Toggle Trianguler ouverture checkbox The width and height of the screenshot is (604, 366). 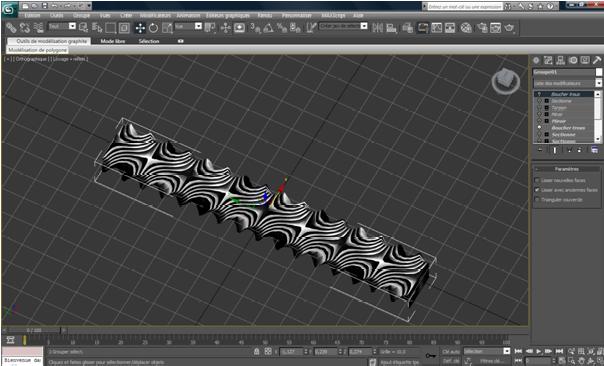click(537, 200)
